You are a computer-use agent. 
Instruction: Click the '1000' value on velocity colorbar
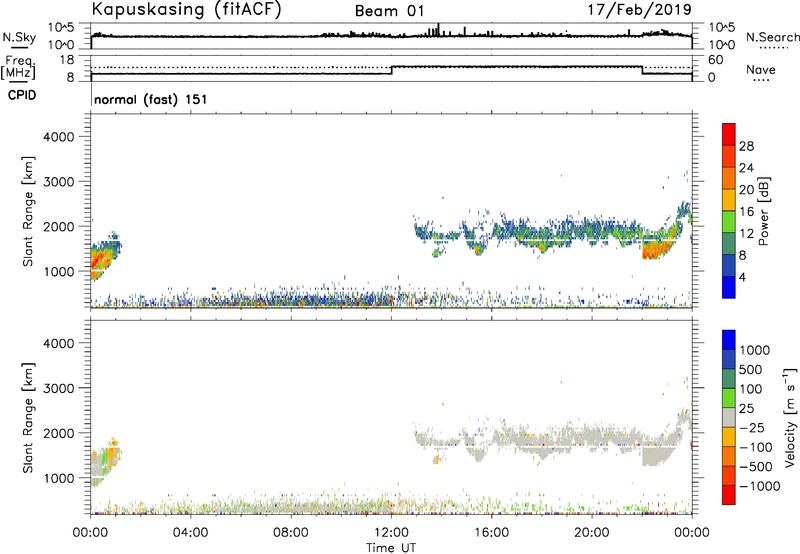(x=754, y=350)
